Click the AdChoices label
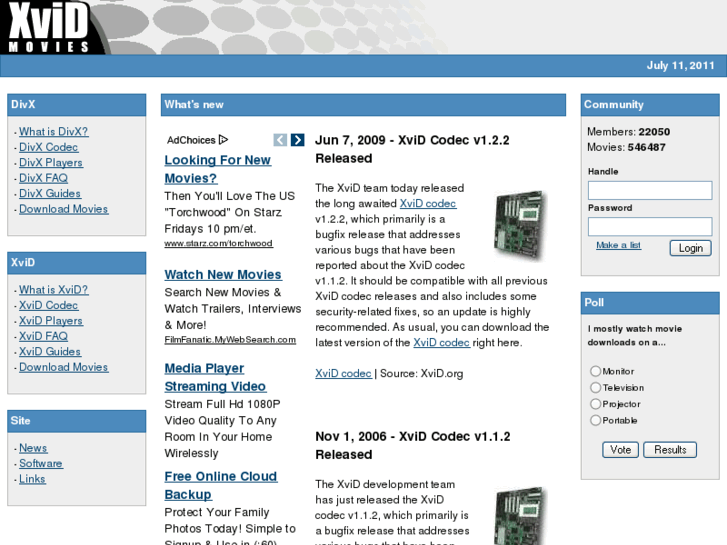This screenshot has height=545, width=727. pos(191,140)
